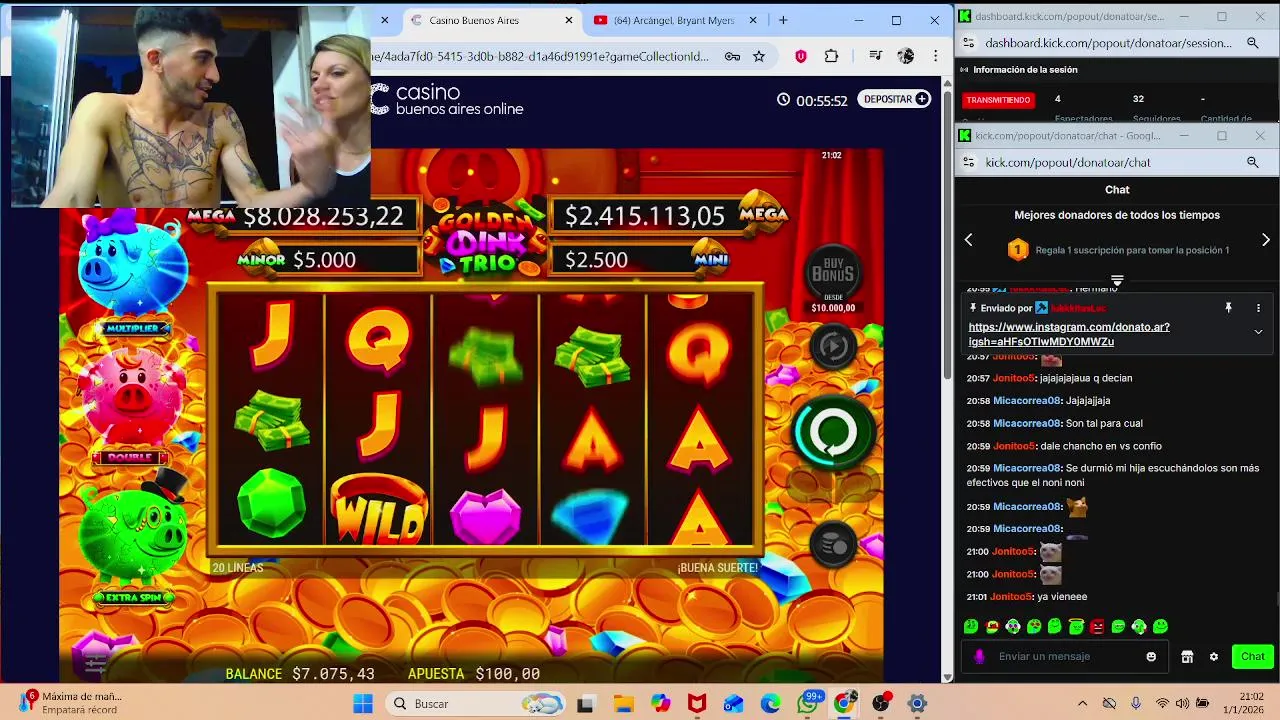Open the slot game hamburger menu
The width and height of the screenshot is (1280, 720).
95,664
